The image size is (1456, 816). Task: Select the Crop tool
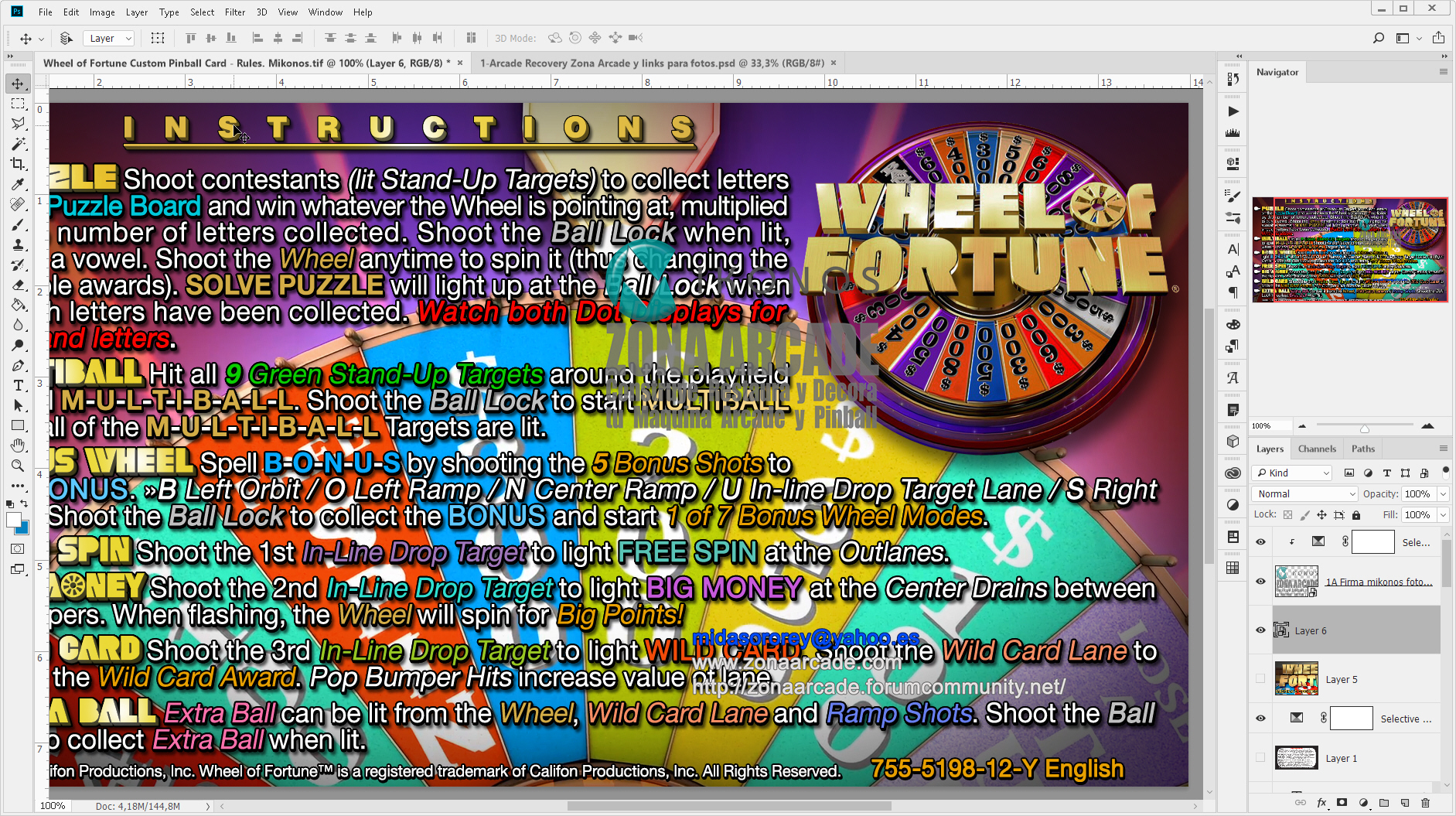[19, 162]
